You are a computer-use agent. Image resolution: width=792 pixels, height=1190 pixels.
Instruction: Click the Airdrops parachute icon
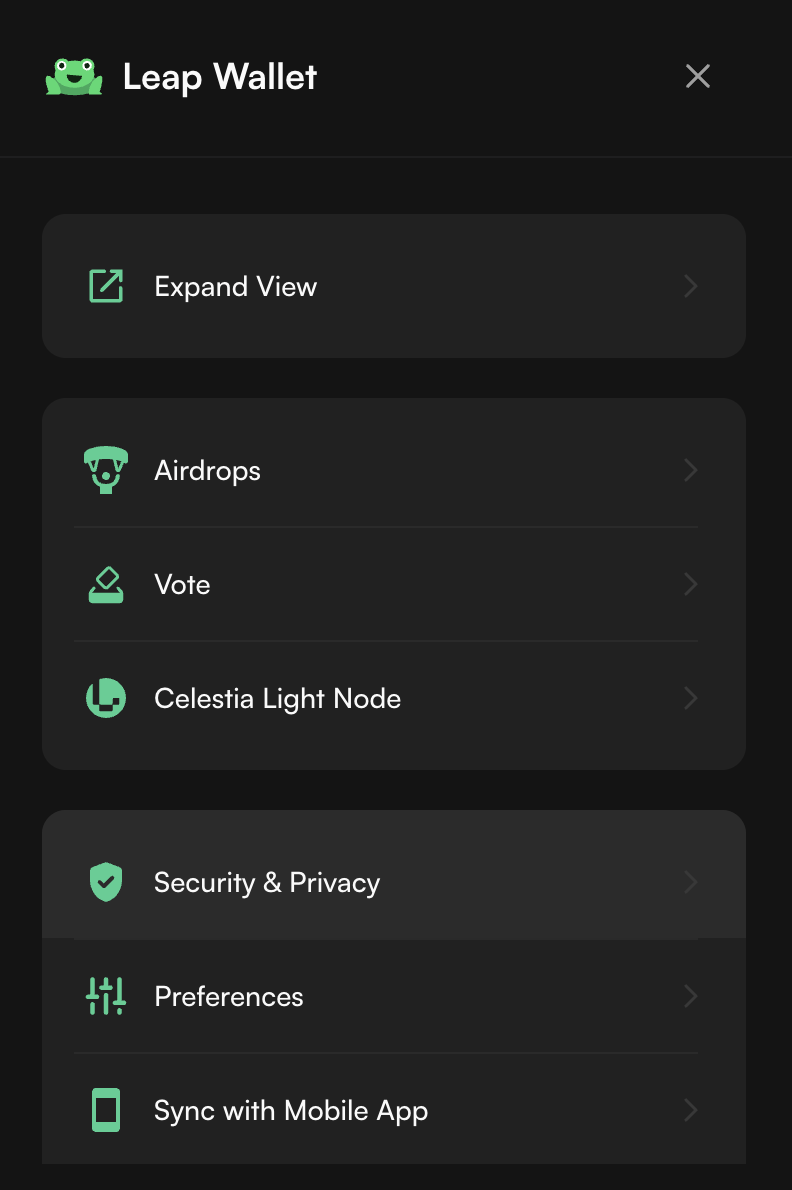click(106, 470)
